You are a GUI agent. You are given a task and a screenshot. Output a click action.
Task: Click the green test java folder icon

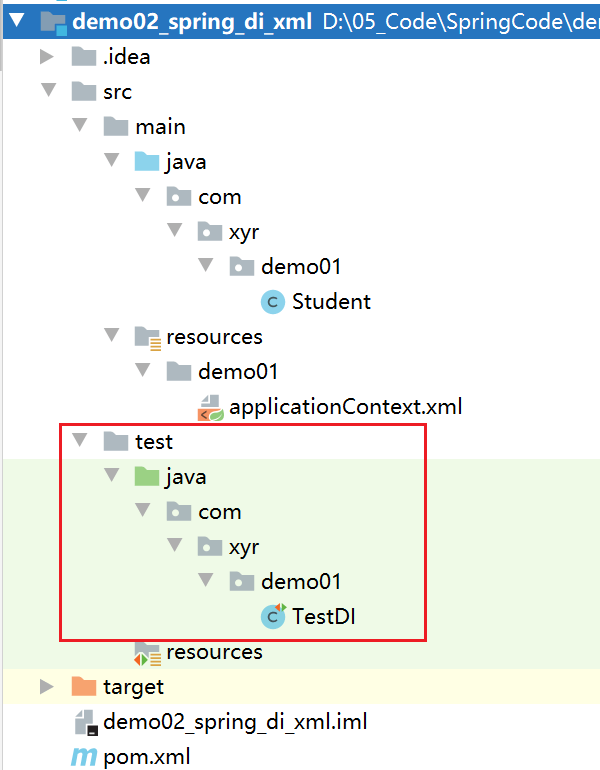147,476
